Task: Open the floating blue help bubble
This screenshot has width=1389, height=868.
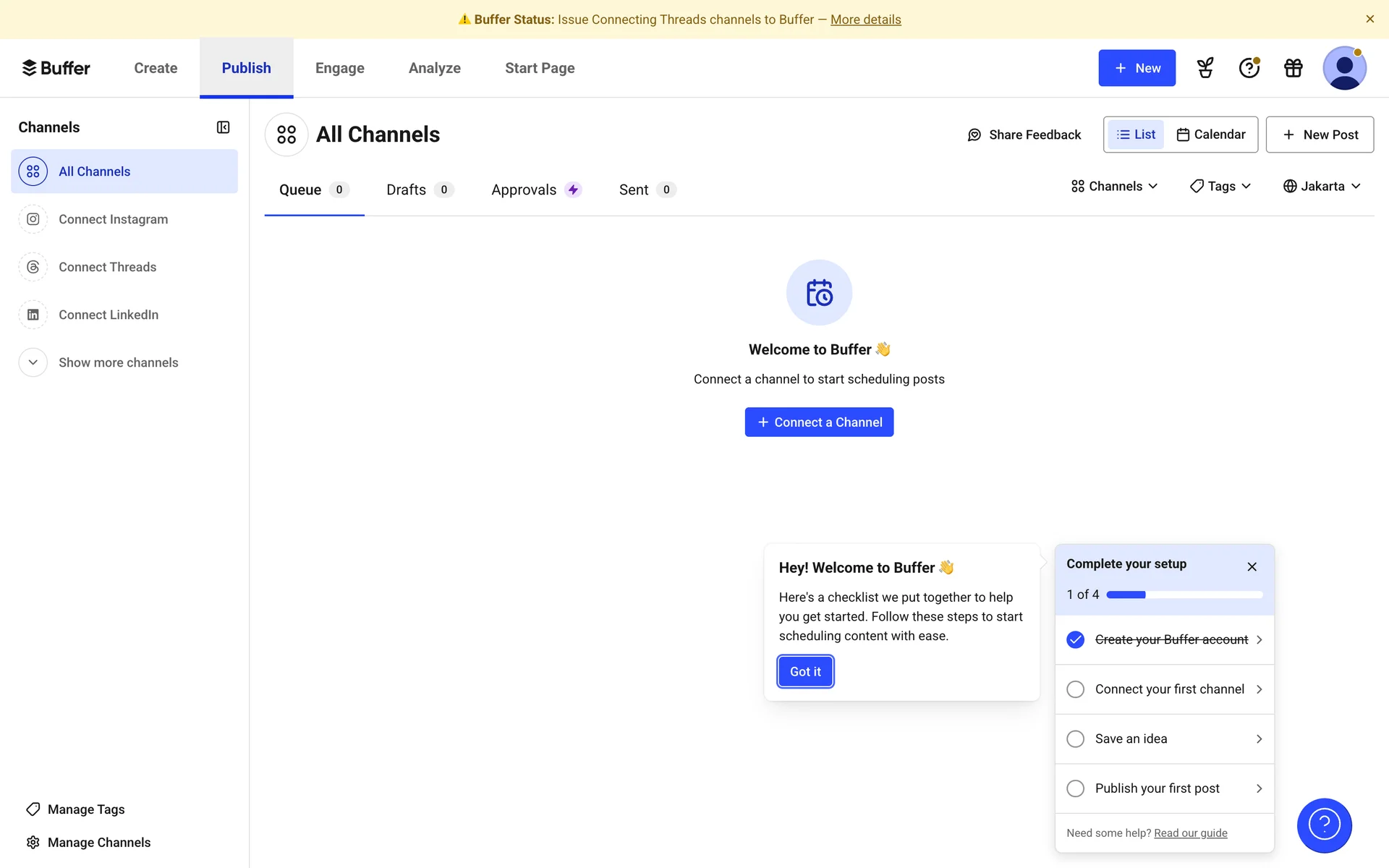Action: click(x=1324, y=825)
